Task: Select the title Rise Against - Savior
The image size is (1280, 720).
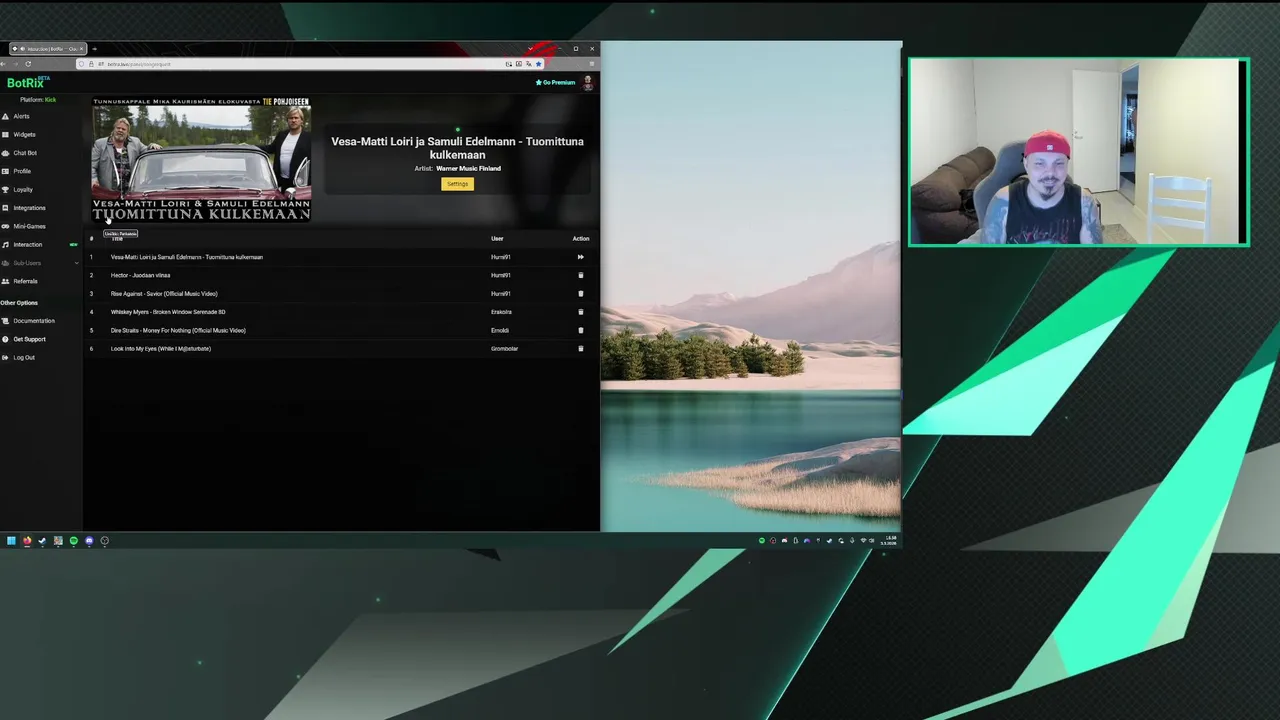Action: click(164, 293)
